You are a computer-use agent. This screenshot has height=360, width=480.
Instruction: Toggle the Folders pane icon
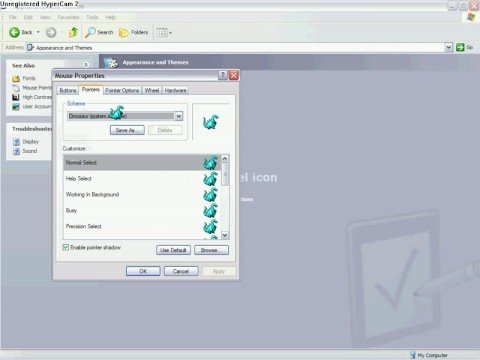pyautogui.click(x=124, y=32)
